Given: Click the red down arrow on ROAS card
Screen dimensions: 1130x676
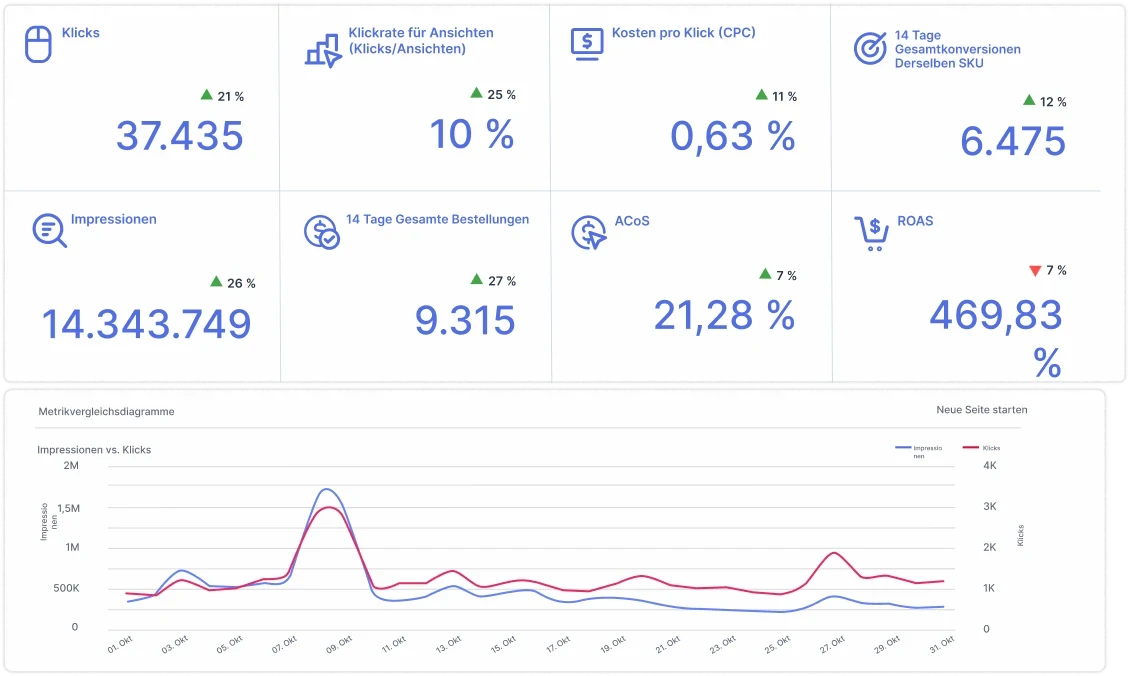Looking at the screenshot, I should click(x=1035, y=270).
